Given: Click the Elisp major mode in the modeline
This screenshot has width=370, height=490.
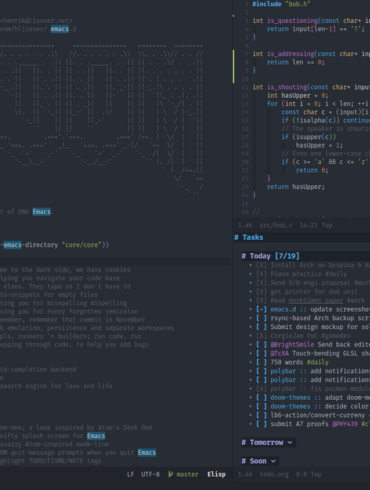Looking at the screenshot, I should click(x=216, y=474).
